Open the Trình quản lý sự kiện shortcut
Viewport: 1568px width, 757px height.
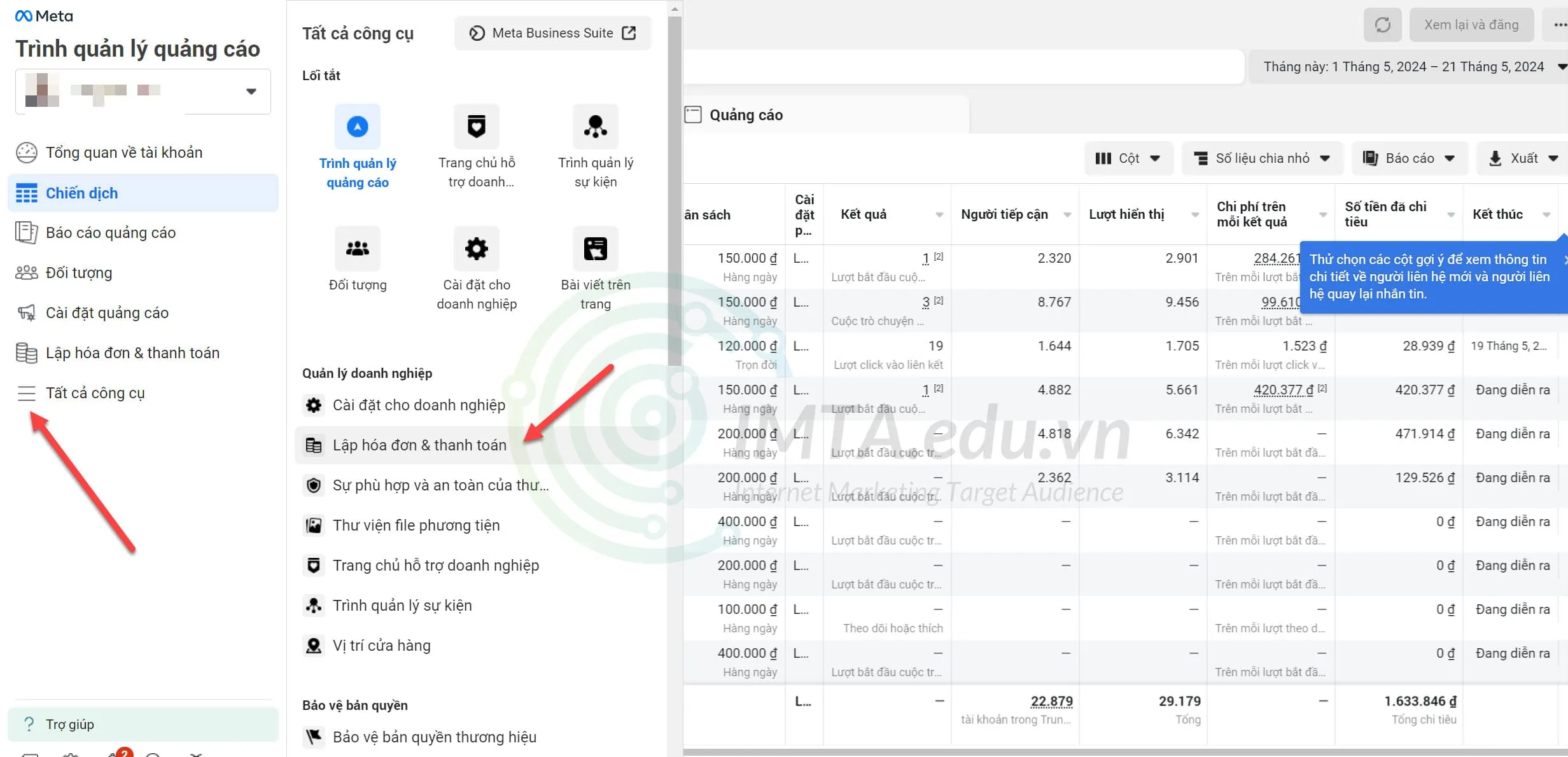click(595, 127)
